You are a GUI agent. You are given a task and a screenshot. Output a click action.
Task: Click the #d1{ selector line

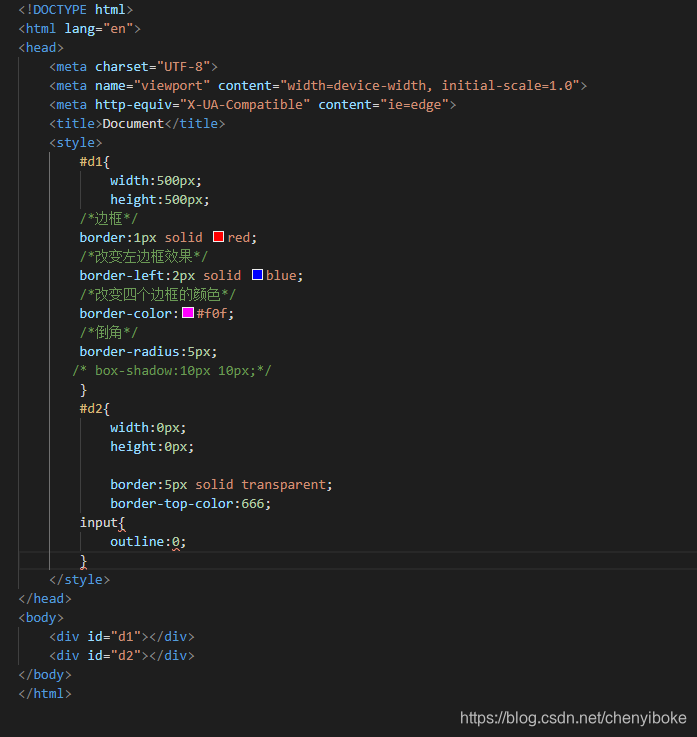coord(94,162)
